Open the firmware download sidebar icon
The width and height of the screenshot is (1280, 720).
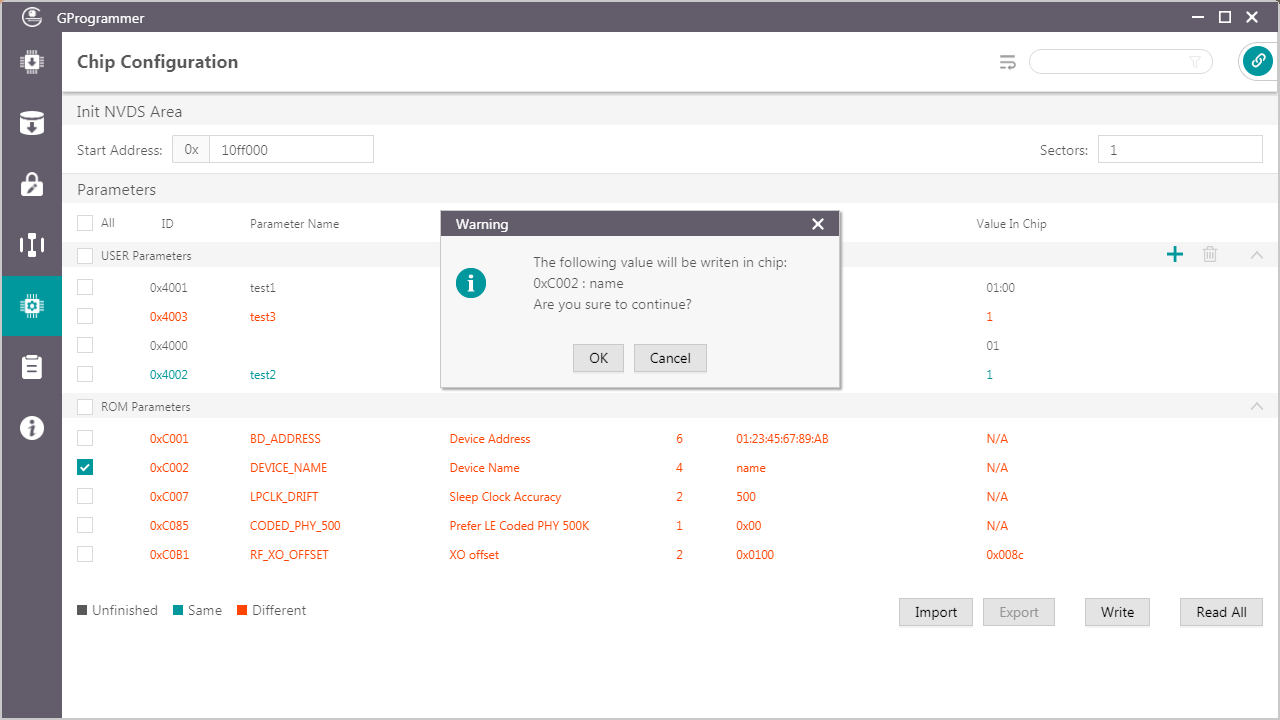tap(31, 62)
